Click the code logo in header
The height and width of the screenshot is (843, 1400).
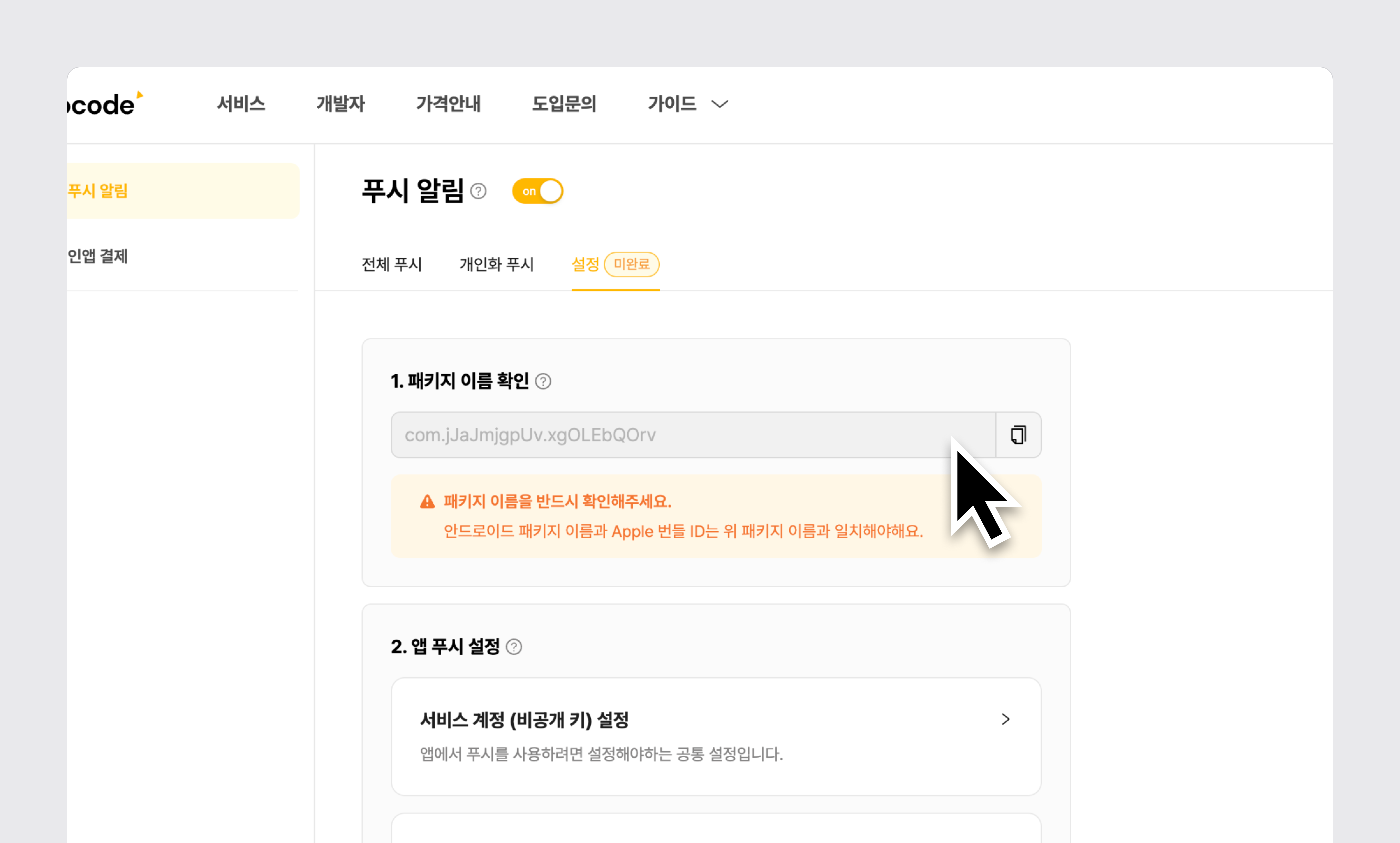[105, 104]
